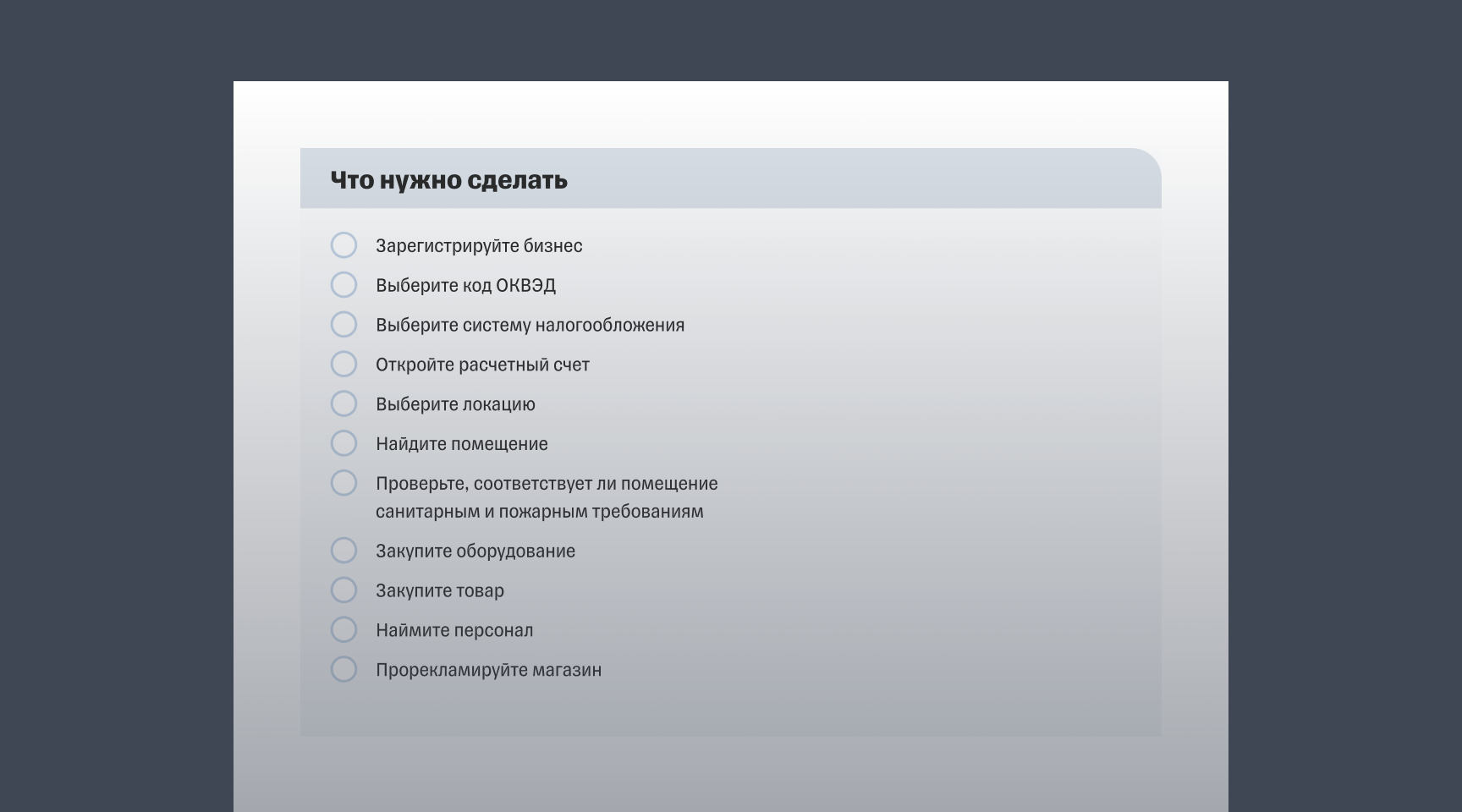Mark "Закупите оборудование" circle as complete
The height and width of the screenshot is (812, 1462).
[344, 551]
